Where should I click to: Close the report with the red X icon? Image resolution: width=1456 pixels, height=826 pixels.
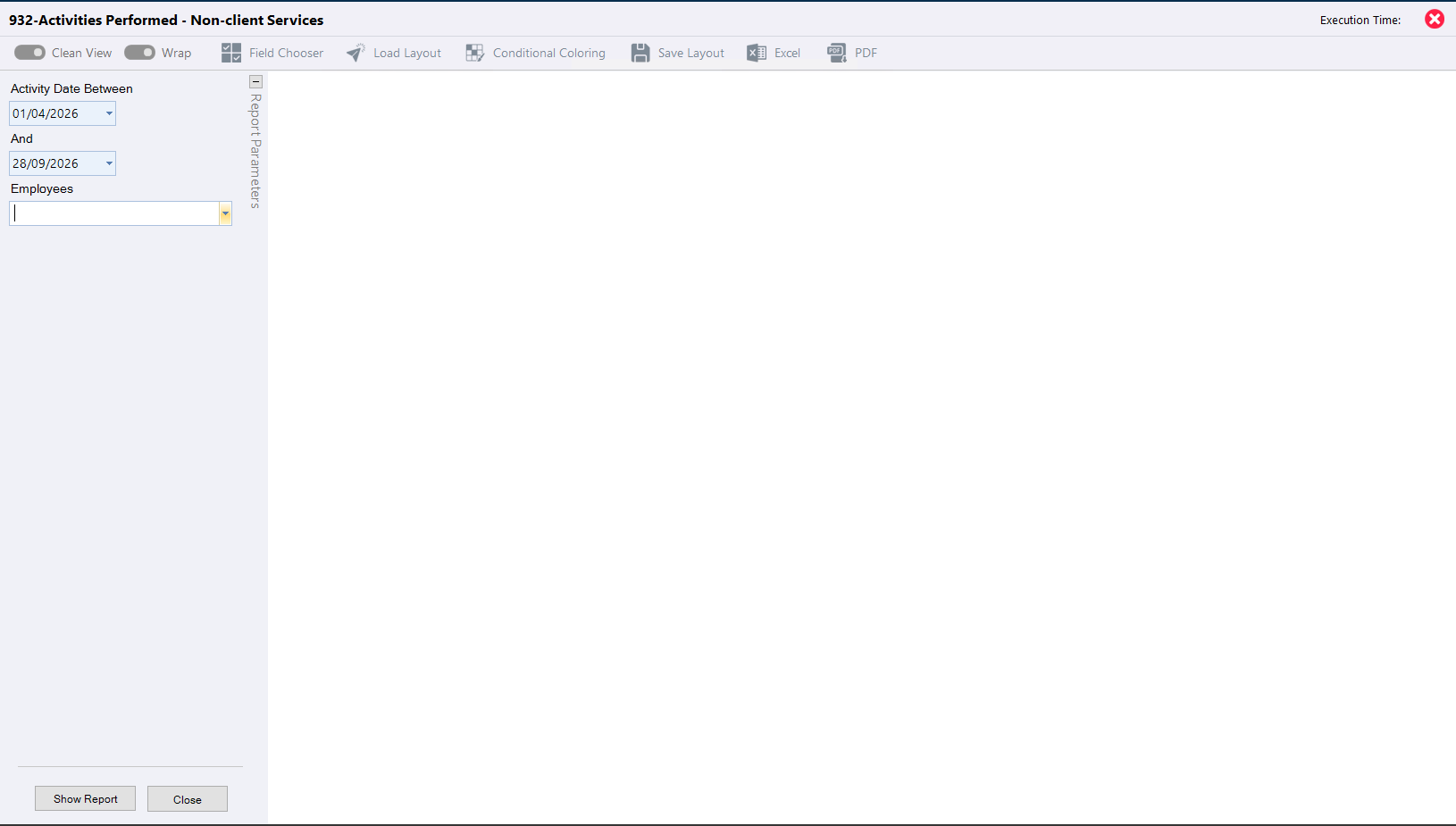pyautogui.click(x=1435, y=19)
